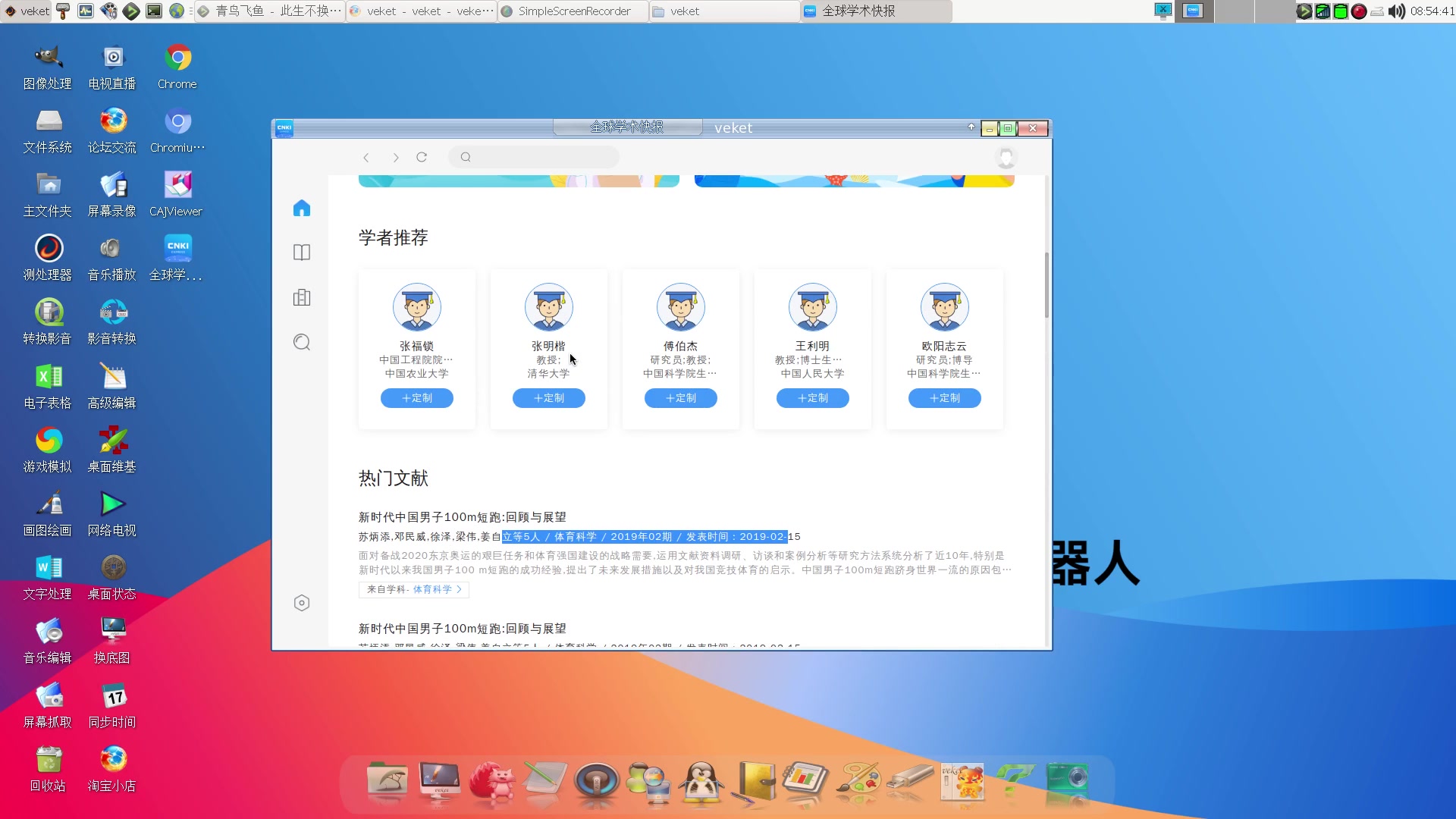Open the institution library icon in the sidebar

pyautogui.click(x=301, y=297)
